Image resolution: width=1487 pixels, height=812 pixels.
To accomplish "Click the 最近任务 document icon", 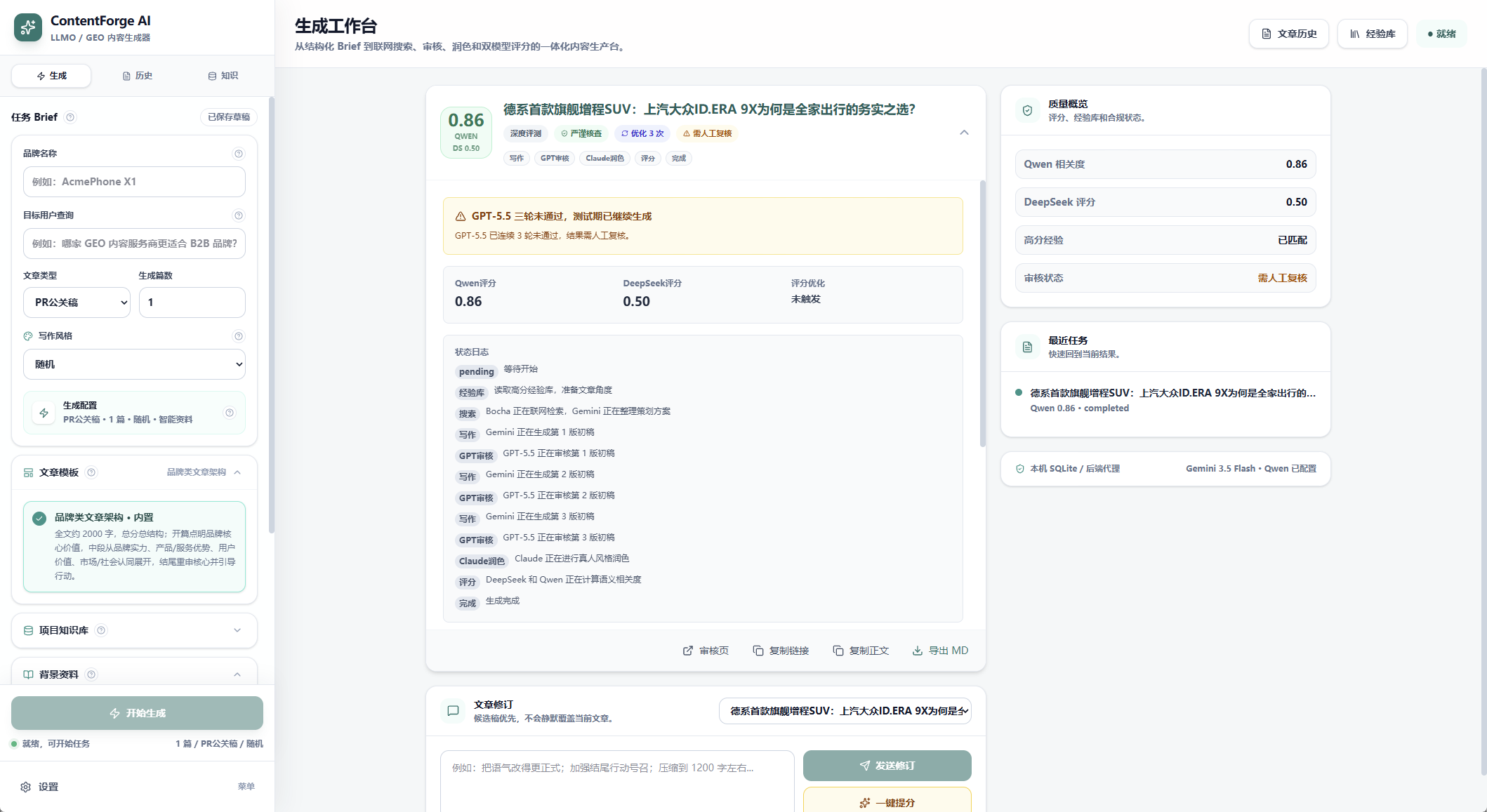I will coord(1027,347).
